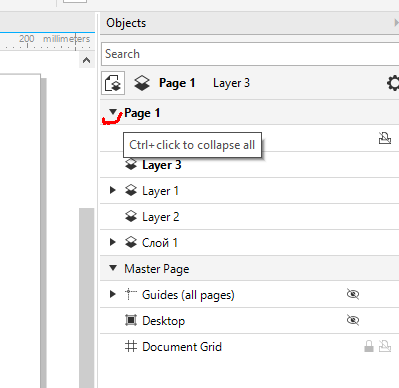Expand the Layer 1 node

coord(113,190)
